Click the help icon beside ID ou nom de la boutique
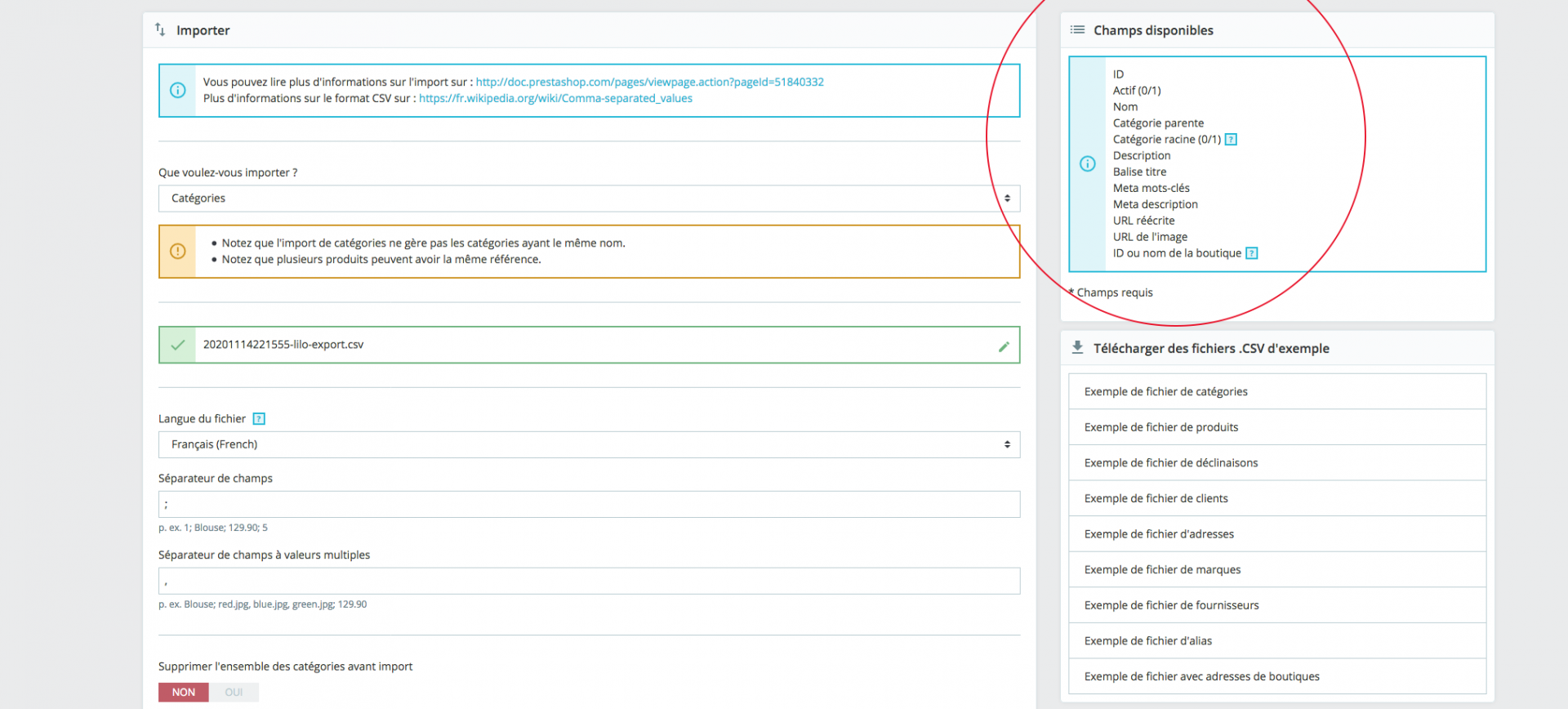This screenshot has height=709, width=1568. pyautogui.click(x=1252, y=253)
